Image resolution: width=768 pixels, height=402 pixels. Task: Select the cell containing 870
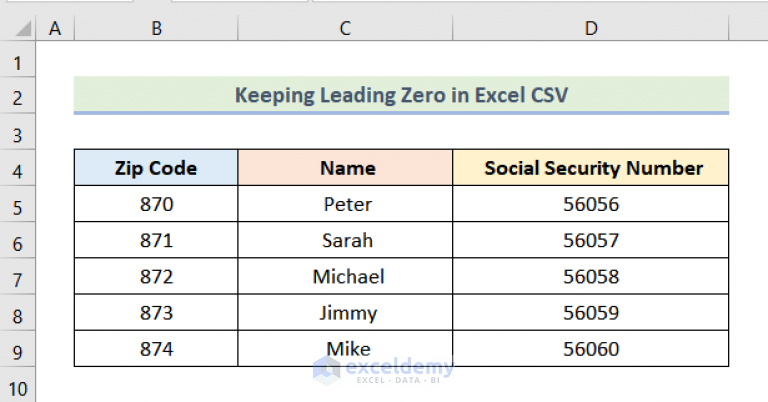[x=156, y=204]
